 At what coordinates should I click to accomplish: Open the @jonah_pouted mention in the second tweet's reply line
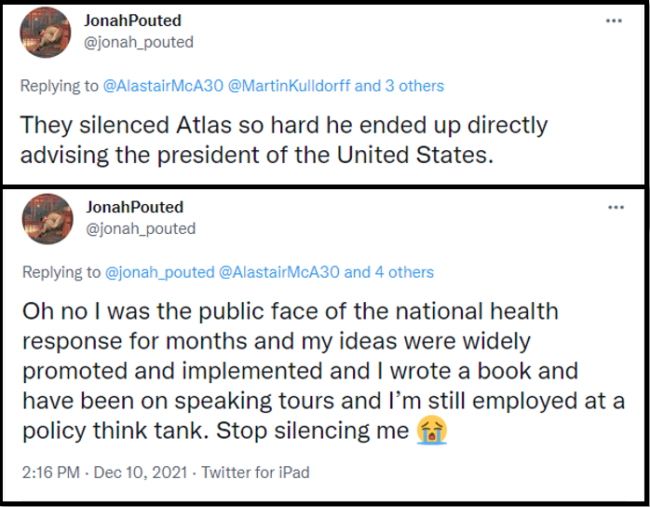pos(158,272)
